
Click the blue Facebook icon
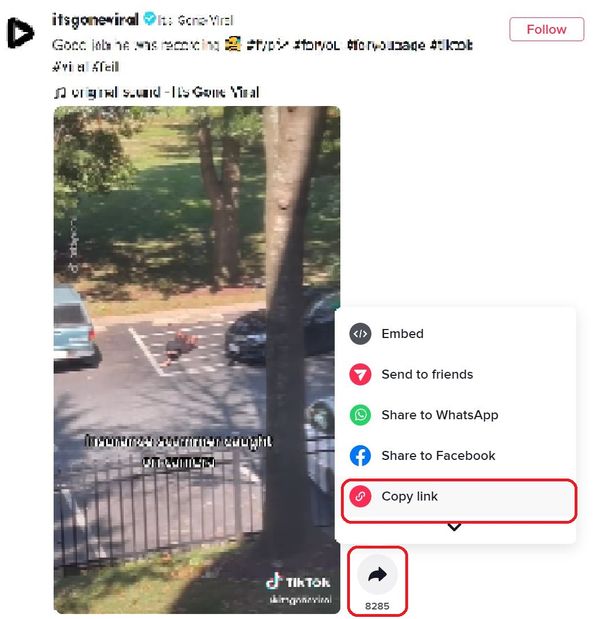click(360, 456)
